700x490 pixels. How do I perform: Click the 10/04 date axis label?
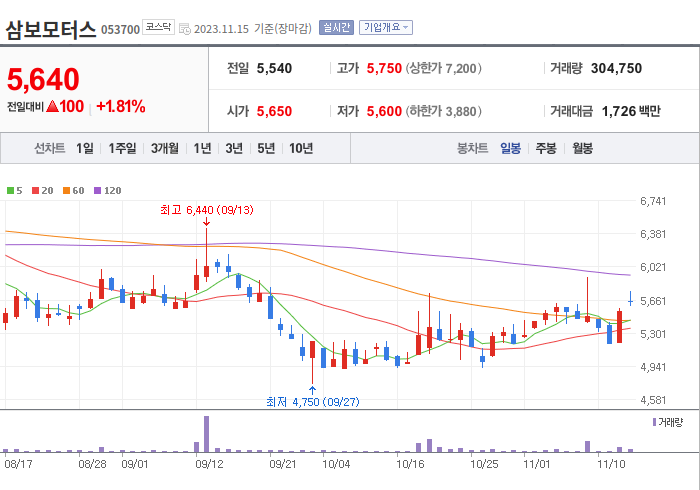[x=336, y=464]
